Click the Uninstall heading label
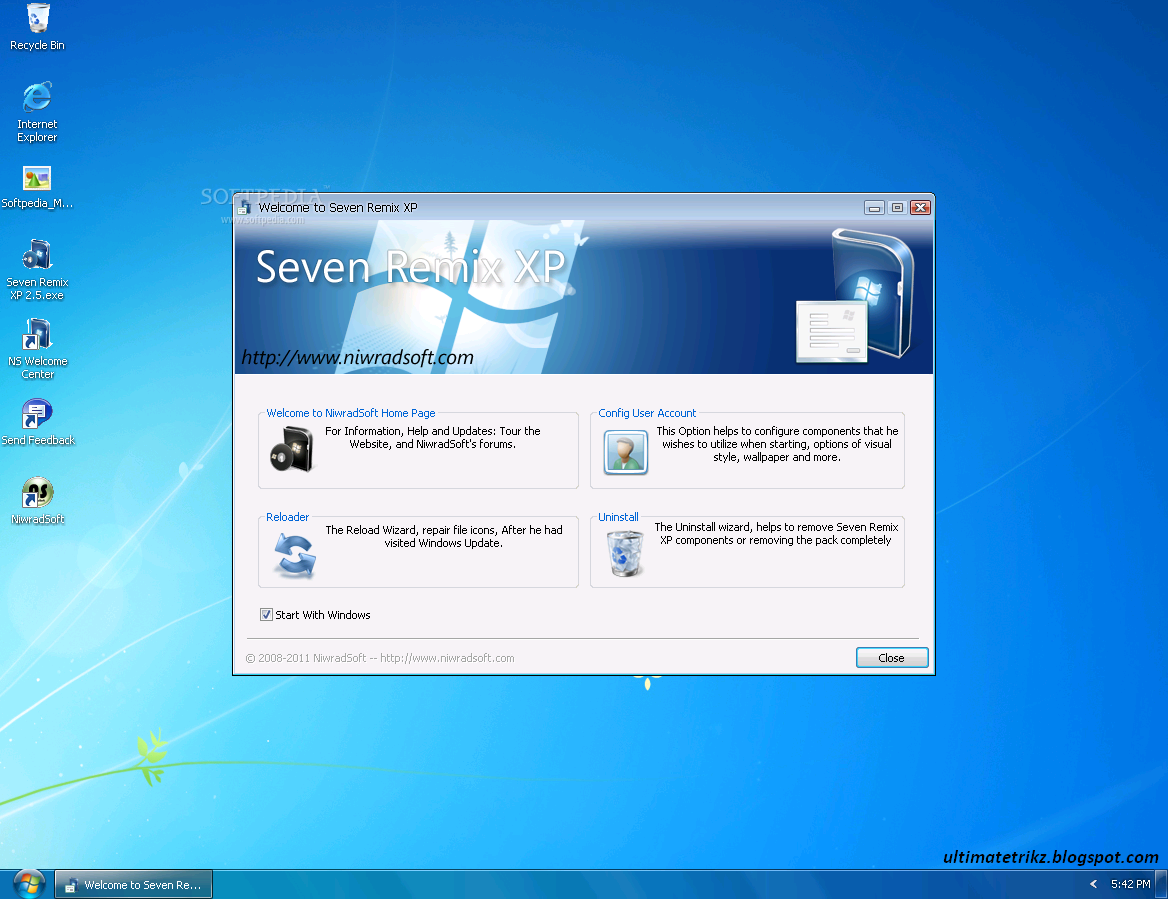The height and width of the screenshot is (899, 1168). pos(618,517)
